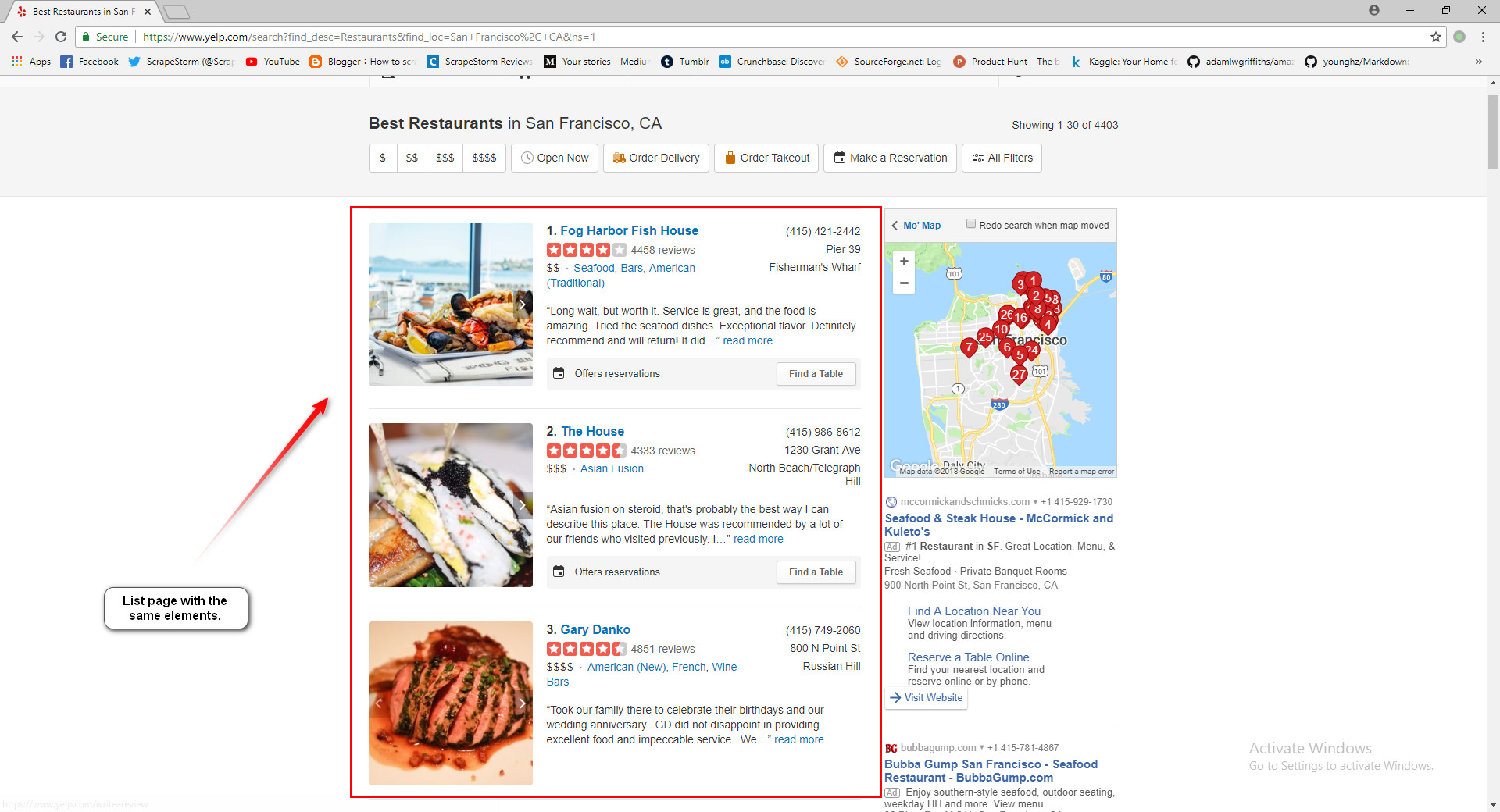This screenshot has width=1500, height=812.
Task: Zoom in on the map
Action: [x=904, y=262]
